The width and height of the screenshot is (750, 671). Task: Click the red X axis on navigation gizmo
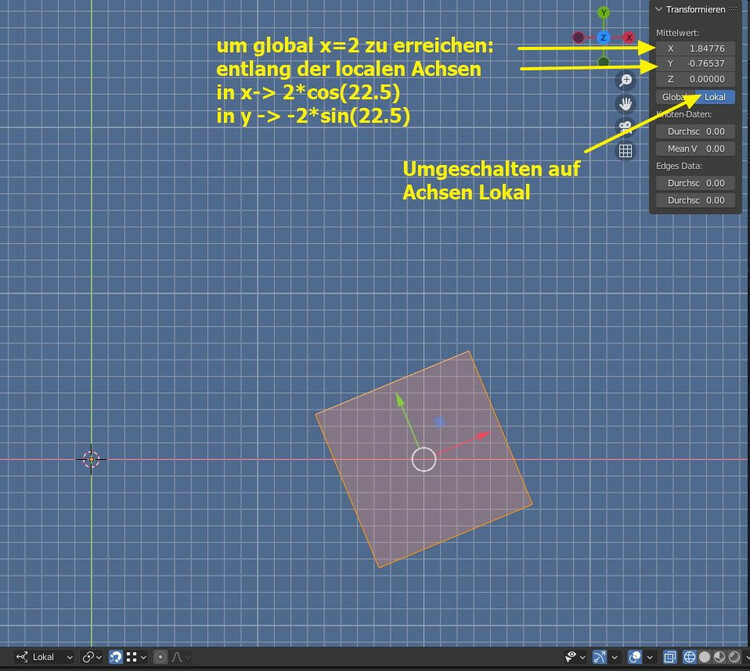629,37
